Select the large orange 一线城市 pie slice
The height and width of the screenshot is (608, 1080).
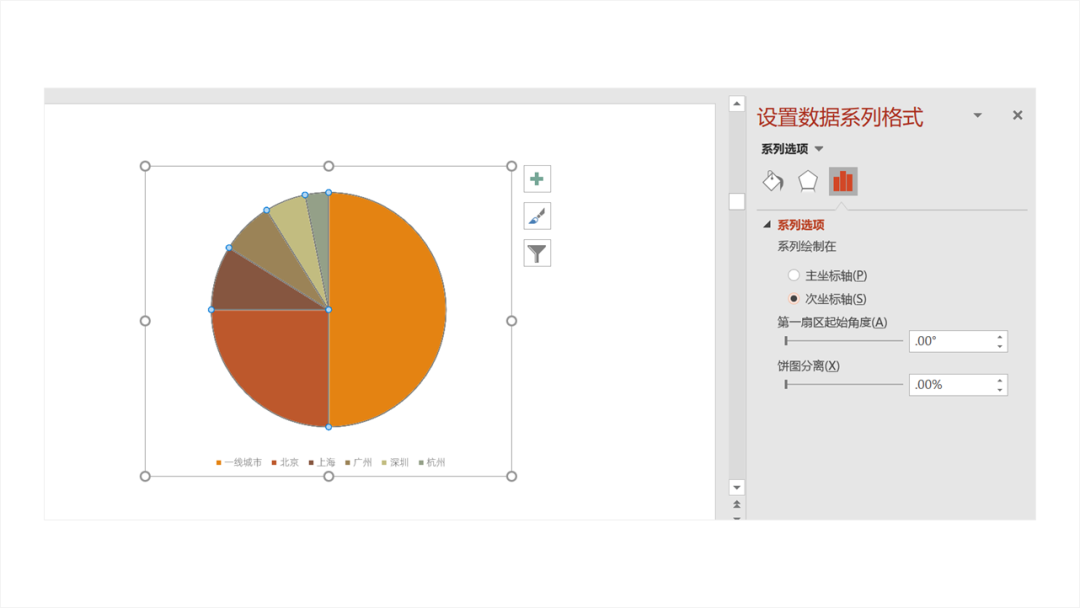[388, 310]
